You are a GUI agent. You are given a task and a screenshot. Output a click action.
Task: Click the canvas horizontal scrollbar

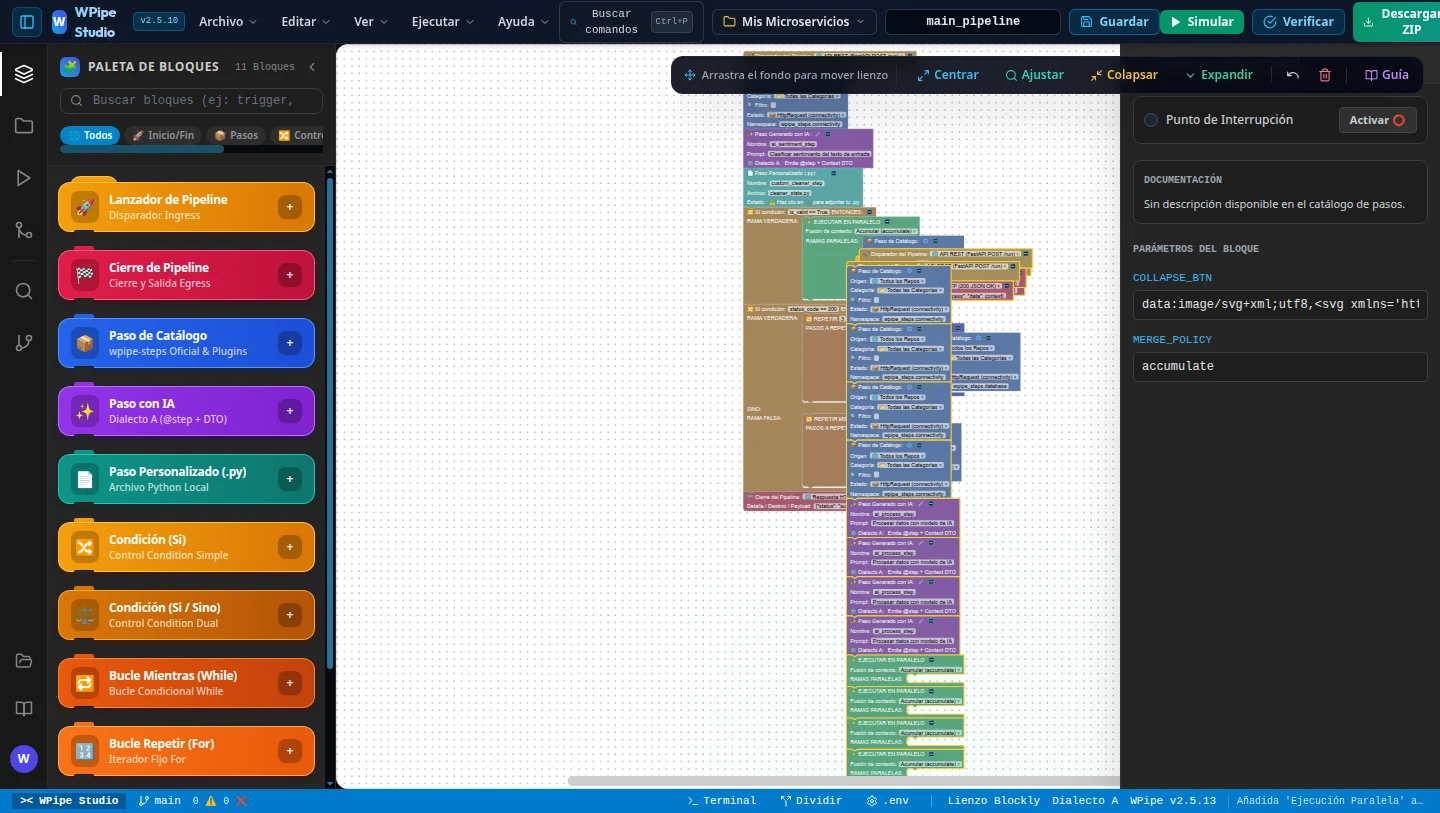(x=843, y=781)
